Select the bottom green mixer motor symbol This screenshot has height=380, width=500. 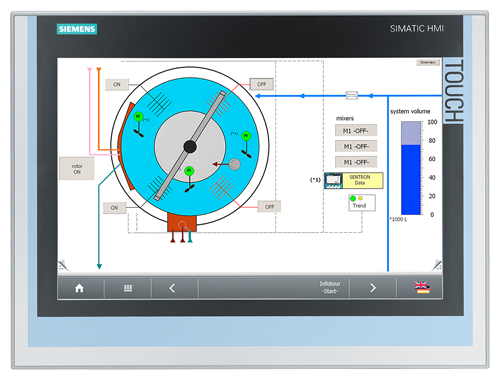[189, 171]
